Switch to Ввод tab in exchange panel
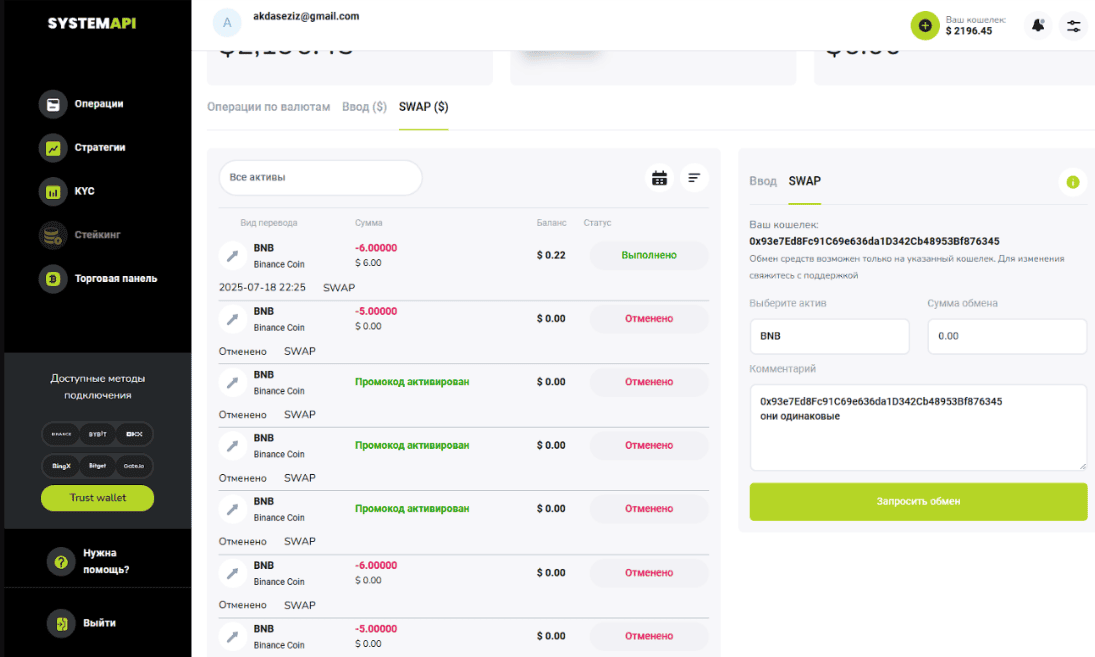Screen dimensions: 1095x657 [763, 181]
